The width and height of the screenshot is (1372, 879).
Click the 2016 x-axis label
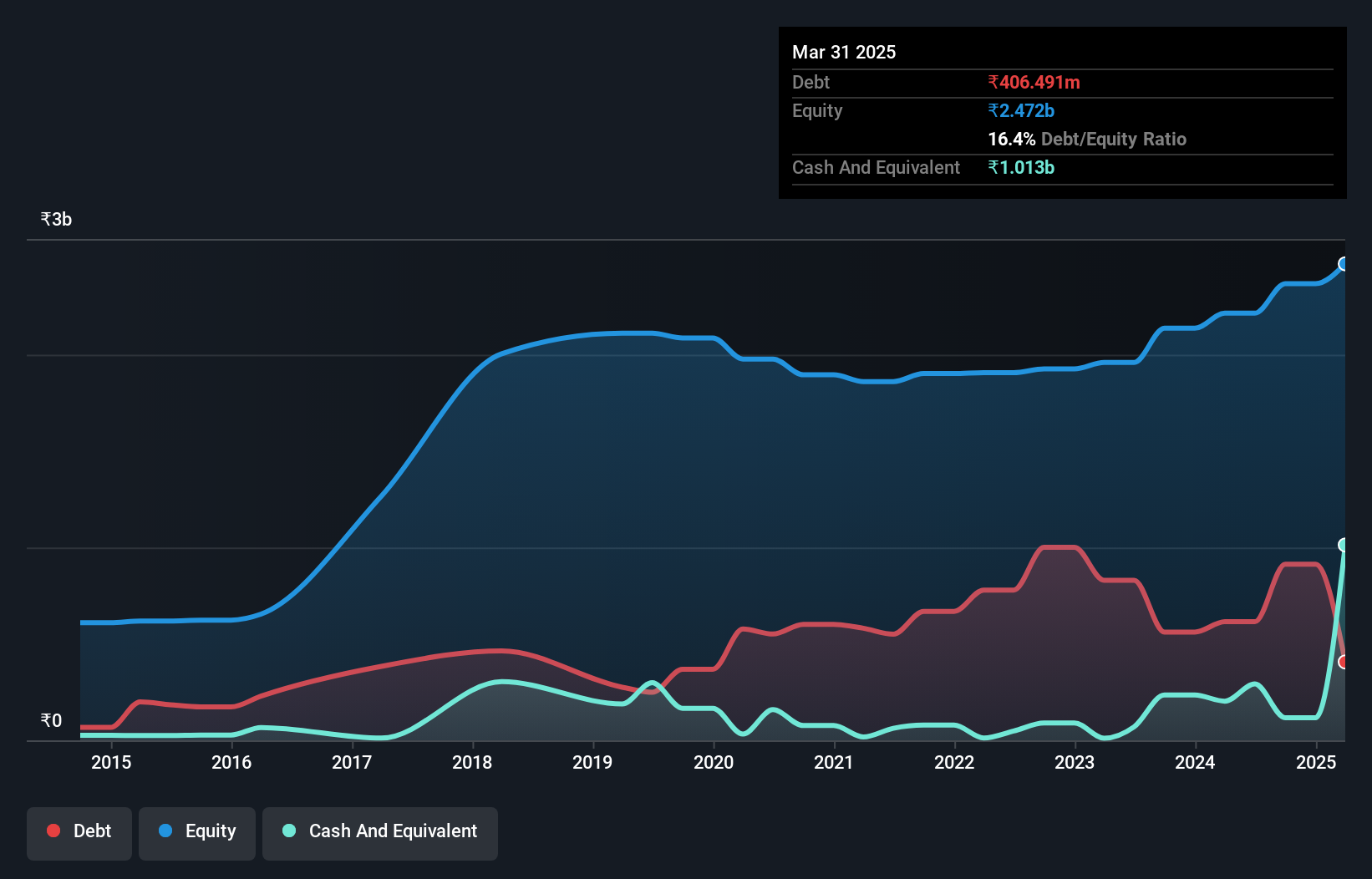coord(231,762)
